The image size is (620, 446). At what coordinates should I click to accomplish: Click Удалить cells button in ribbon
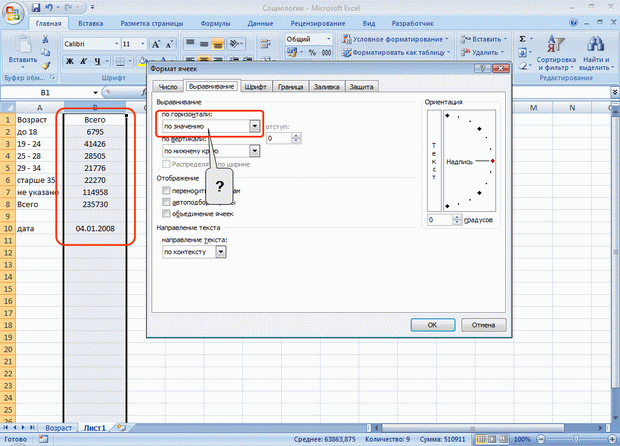tap(482, 52)
